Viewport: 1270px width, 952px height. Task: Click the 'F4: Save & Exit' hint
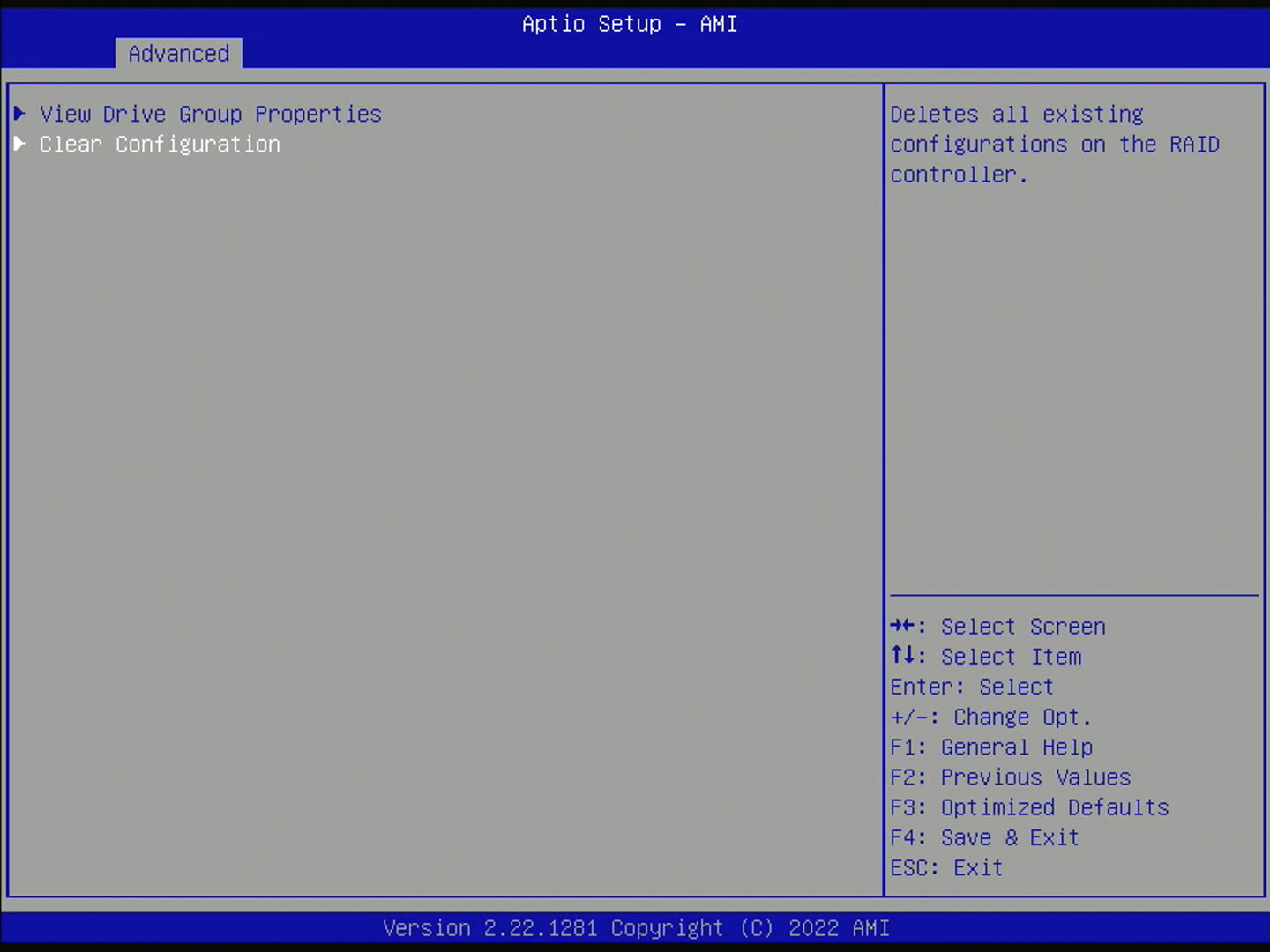pyautogui.click(x=984, y=837)
